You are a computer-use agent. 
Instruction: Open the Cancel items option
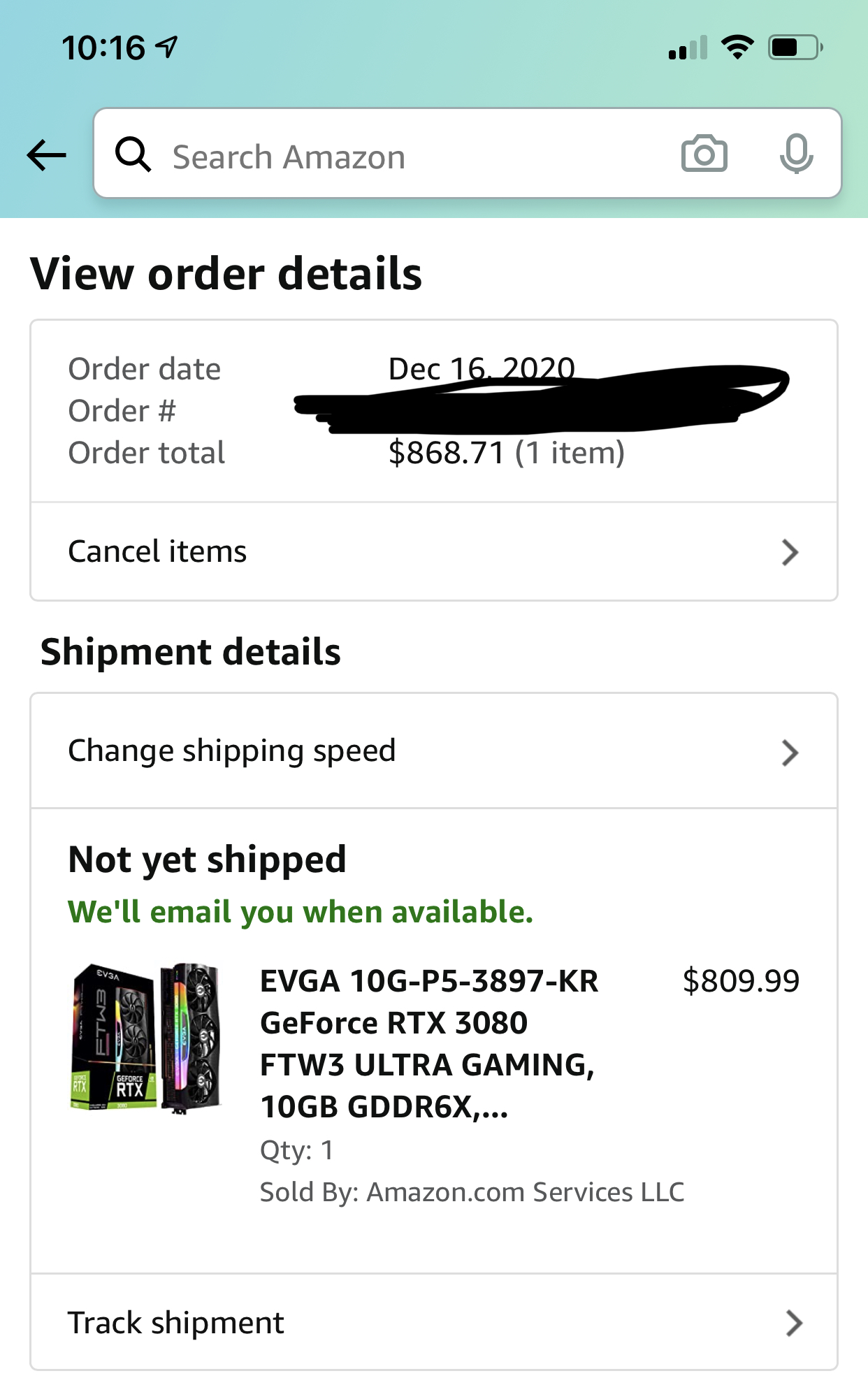click(434, 551)
